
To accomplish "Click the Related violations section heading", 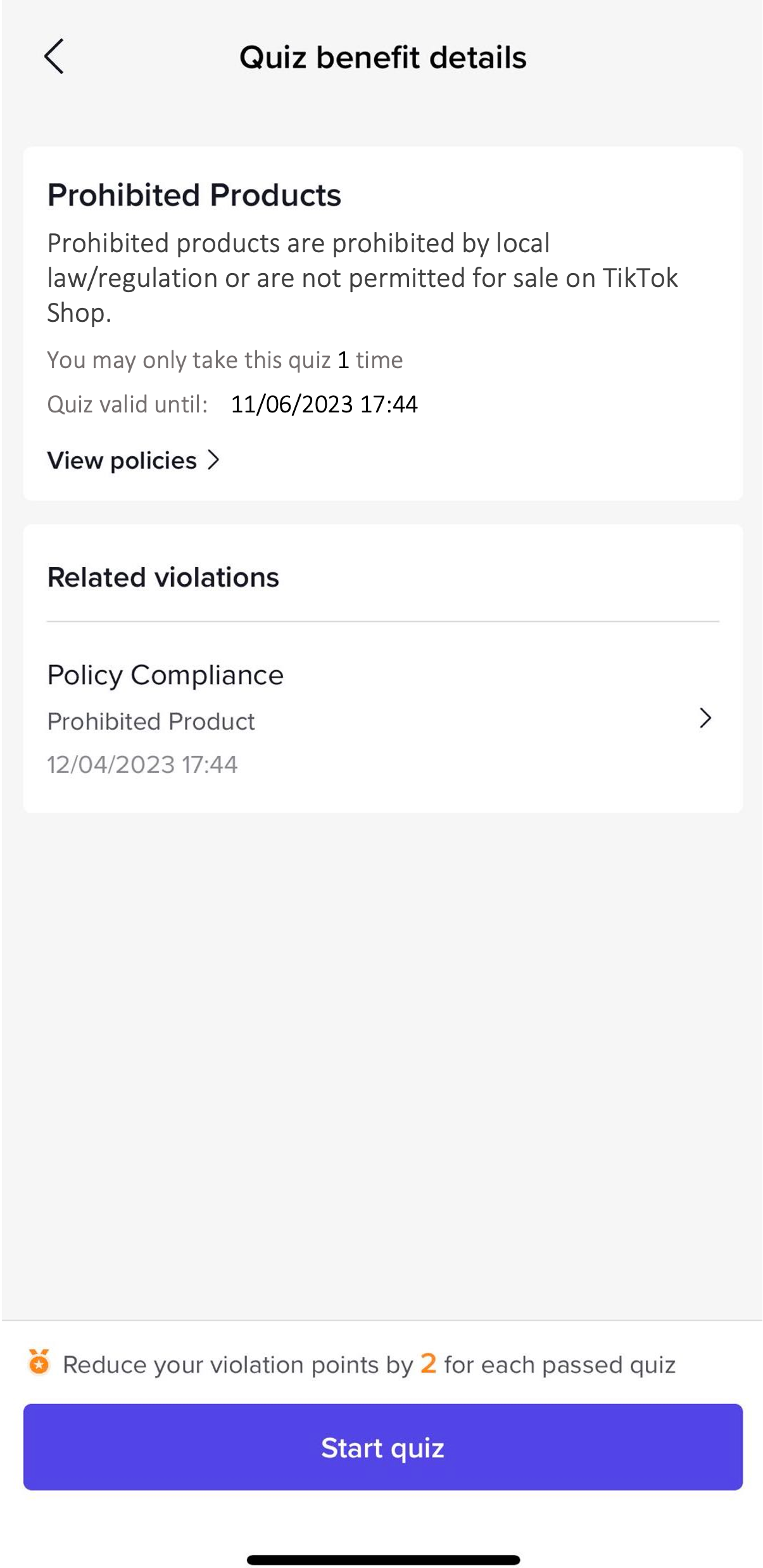I will click(x=163, y=578).
